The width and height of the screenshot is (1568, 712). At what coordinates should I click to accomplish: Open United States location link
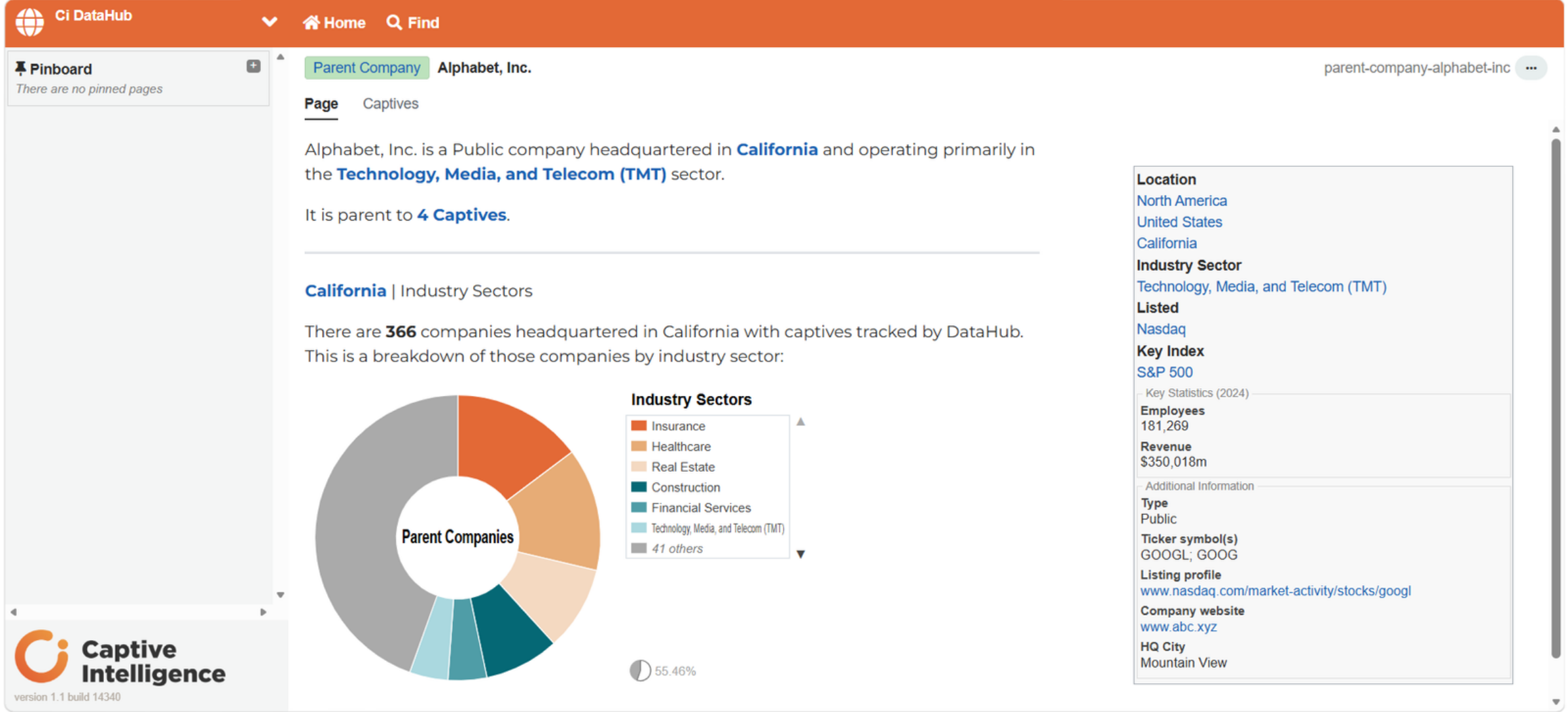tap(1179, 222)
